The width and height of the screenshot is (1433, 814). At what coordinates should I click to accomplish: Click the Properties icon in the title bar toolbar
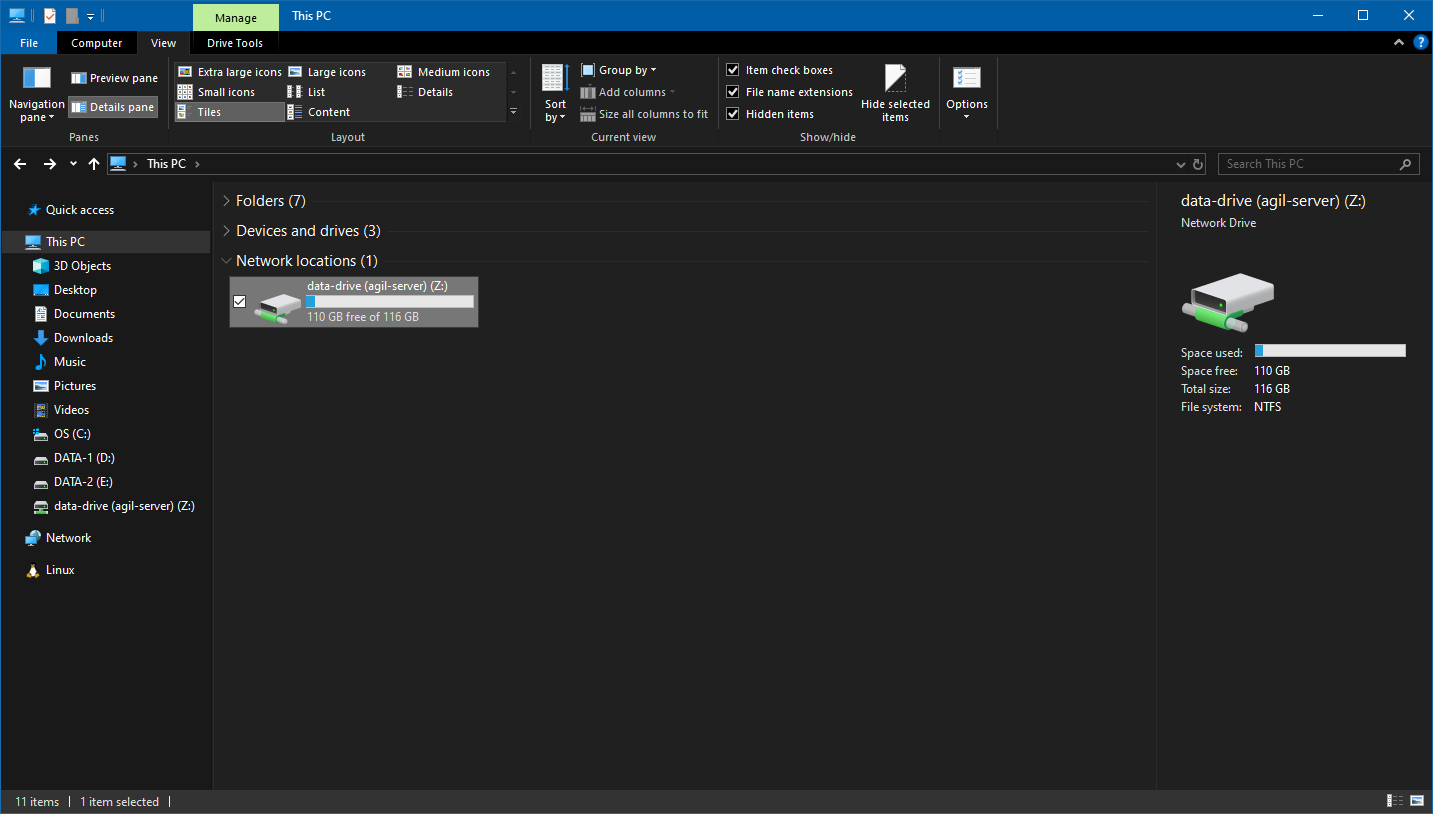(50, 16)
